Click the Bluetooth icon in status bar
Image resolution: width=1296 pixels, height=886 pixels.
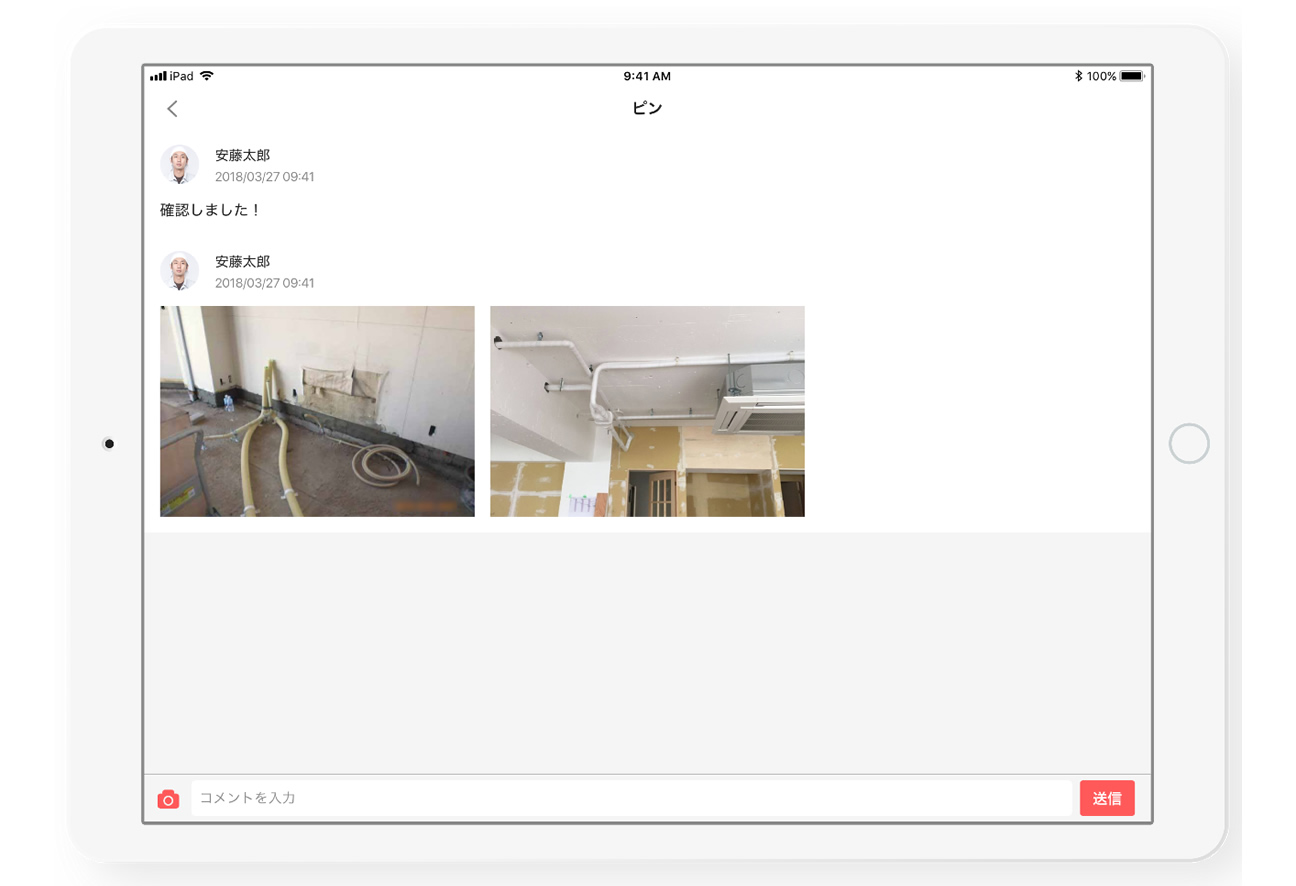coord(1078,76)
